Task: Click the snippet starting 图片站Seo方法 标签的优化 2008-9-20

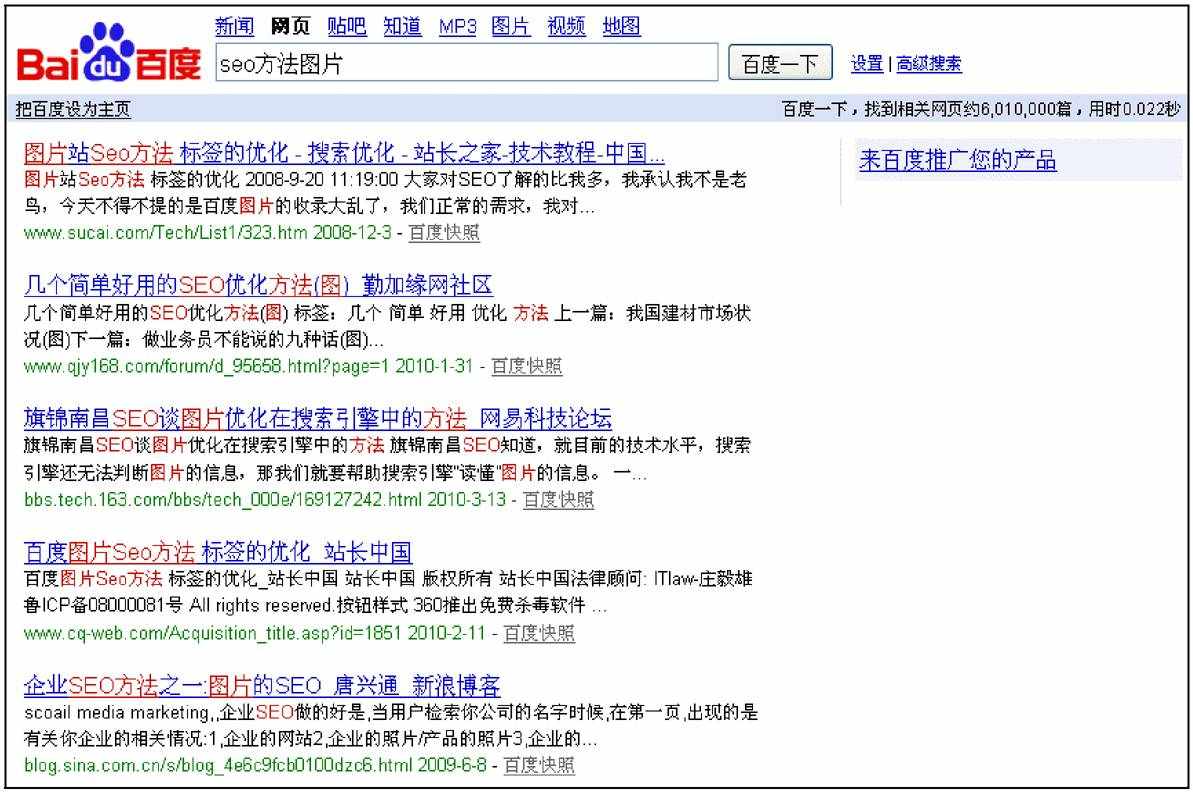Action: click(385, 193)
